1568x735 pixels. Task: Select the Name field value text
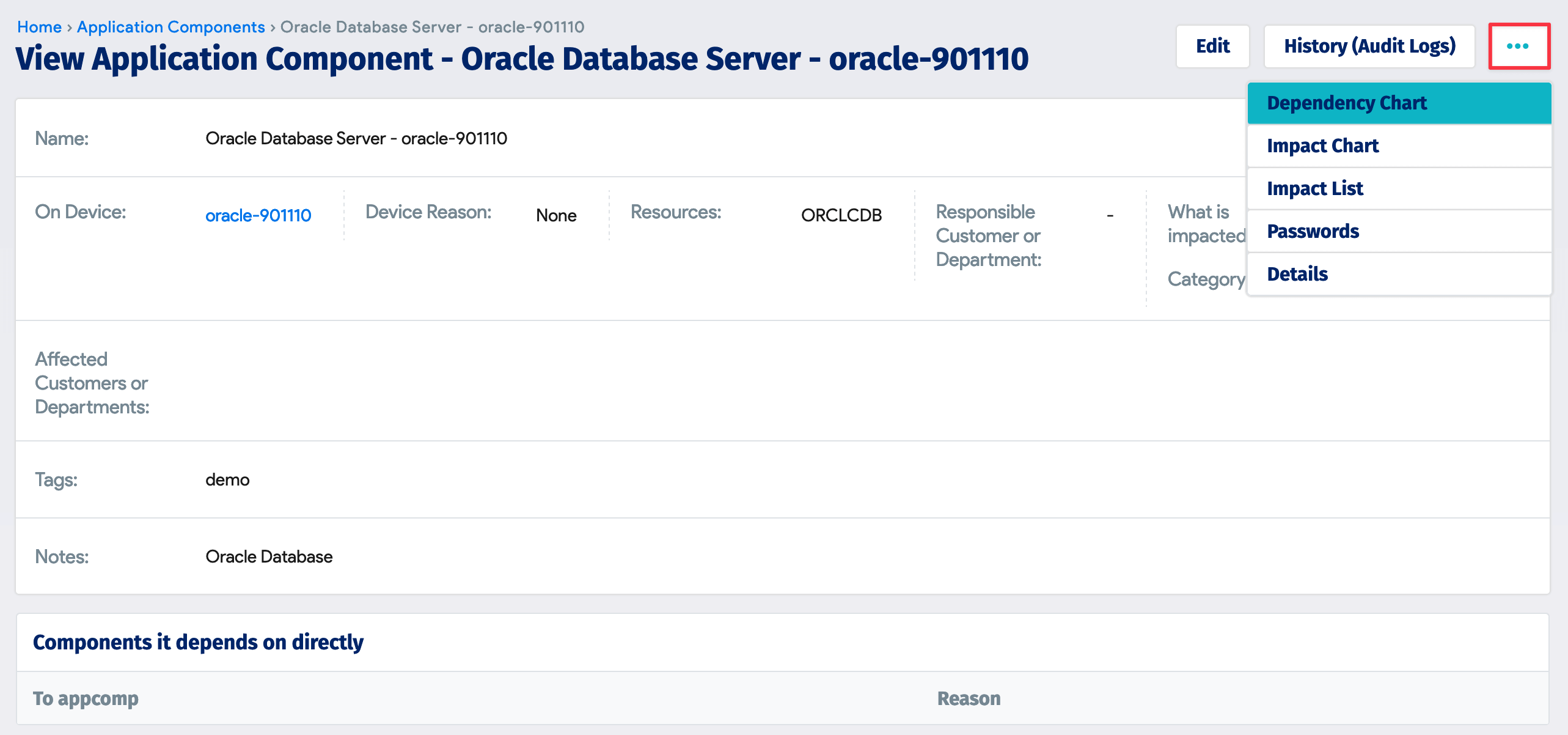(x=356, y=139)
